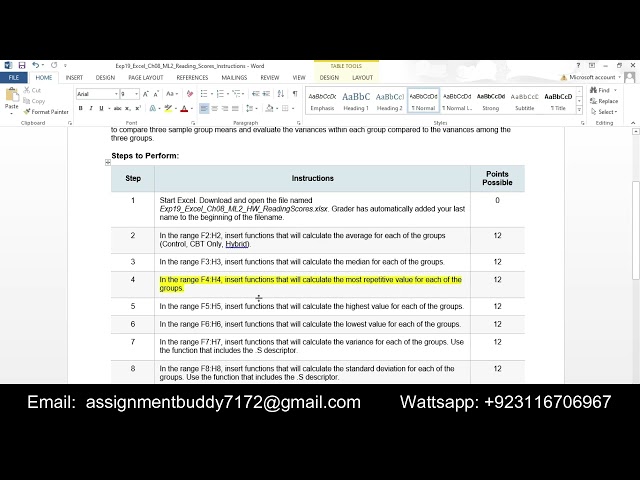Open the Numbering list button
The image size is (640, 480).
220,94
